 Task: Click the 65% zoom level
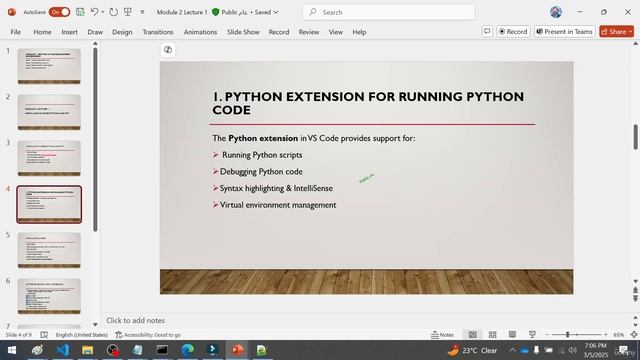(619, 335)
